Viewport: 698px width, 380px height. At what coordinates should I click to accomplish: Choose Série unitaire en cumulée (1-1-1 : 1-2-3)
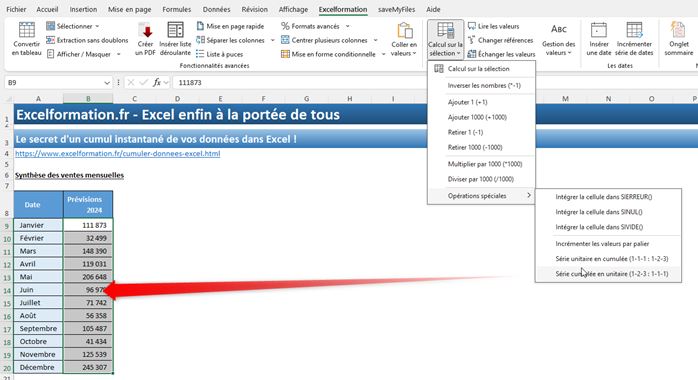click(x=608, y=259)
